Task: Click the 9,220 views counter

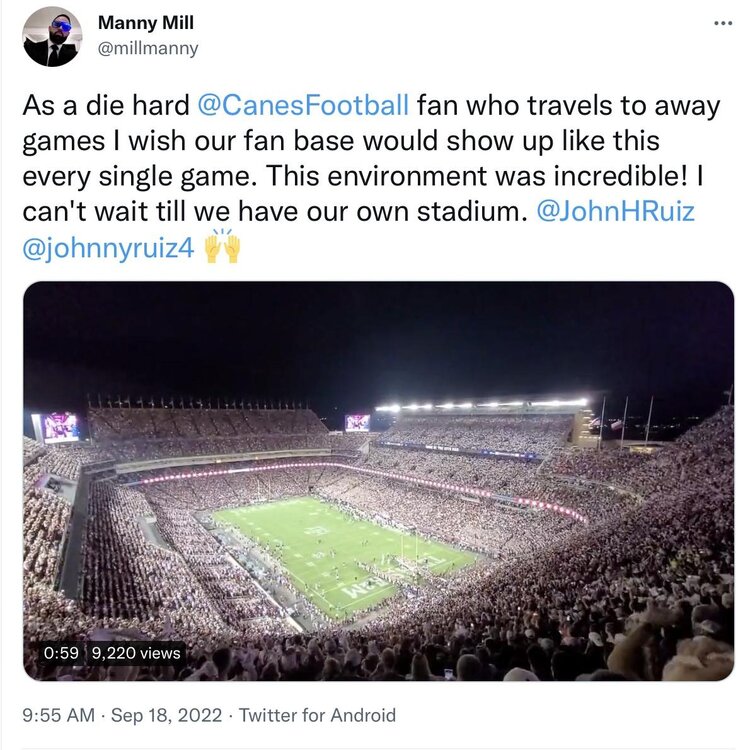Action: (137, 653)
